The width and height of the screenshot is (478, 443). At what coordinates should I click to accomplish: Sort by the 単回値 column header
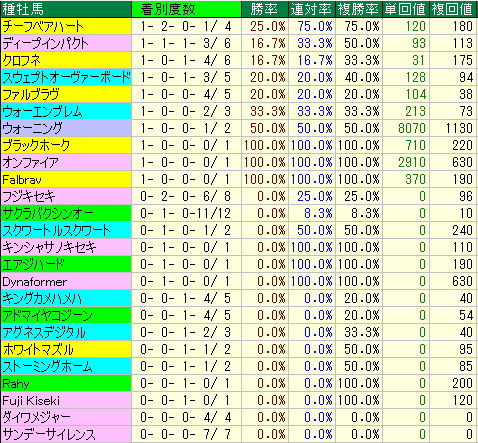point(405,9)
